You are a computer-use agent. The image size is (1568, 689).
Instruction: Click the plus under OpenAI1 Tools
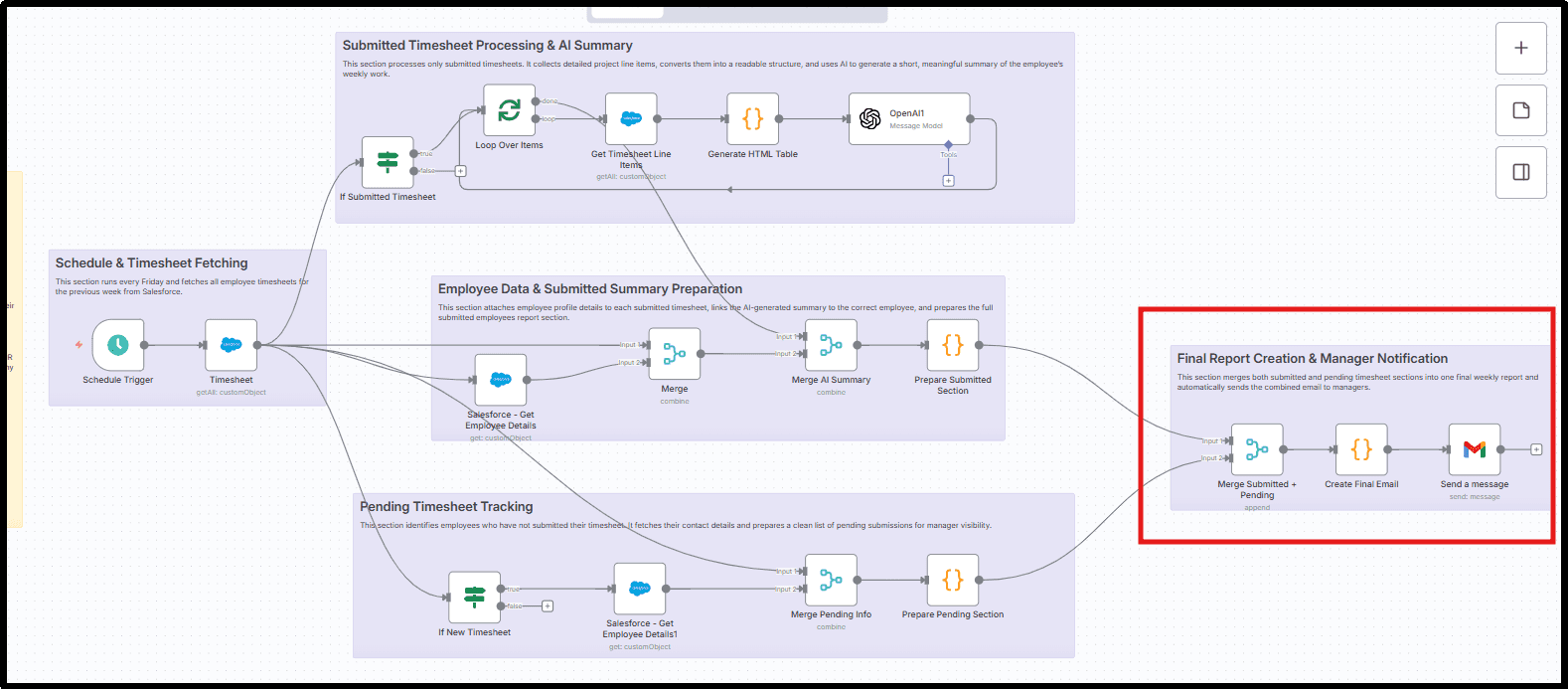948,181
